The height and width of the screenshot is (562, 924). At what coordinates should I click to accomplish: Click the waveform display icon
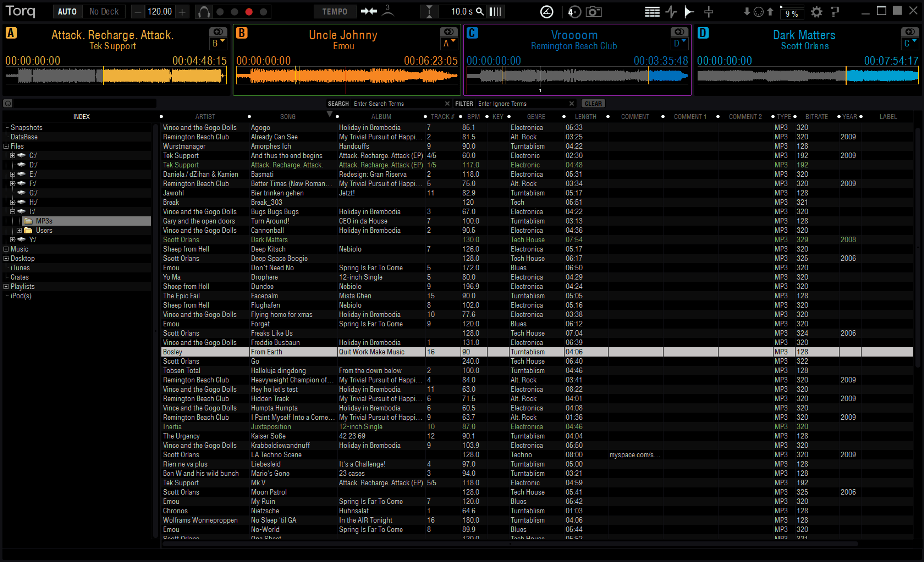click(x=671, y=11)
